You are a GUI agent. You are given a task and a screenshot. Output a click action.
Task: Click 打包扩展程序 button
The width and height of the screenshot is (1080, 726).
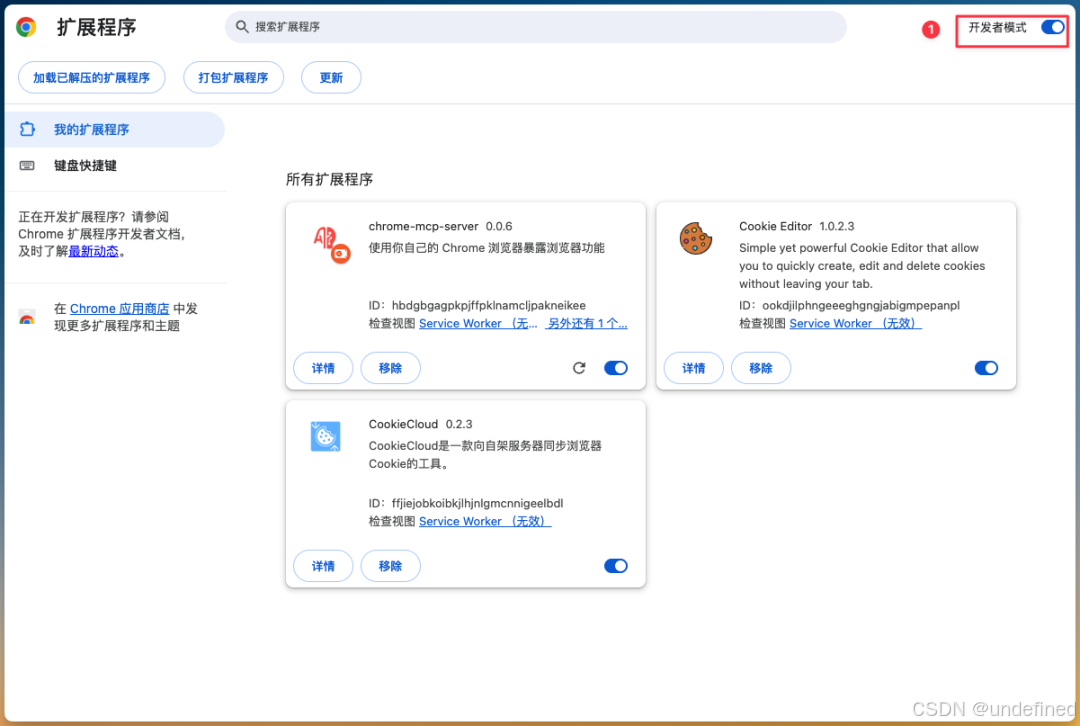coord(233,77)
